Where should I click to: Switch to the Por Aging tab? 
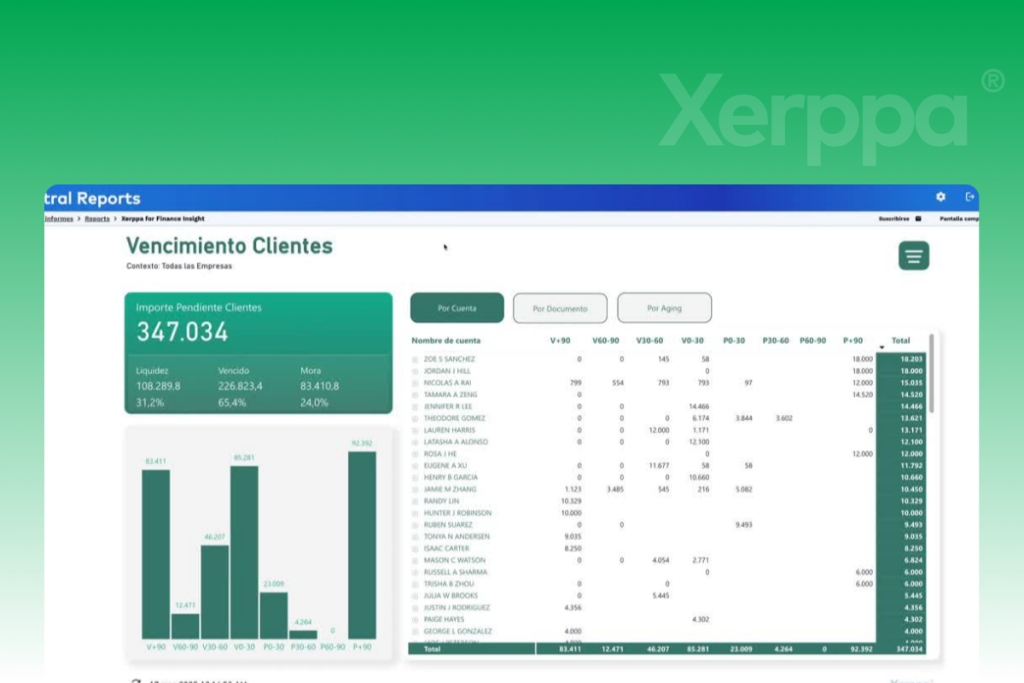(664, 308)
